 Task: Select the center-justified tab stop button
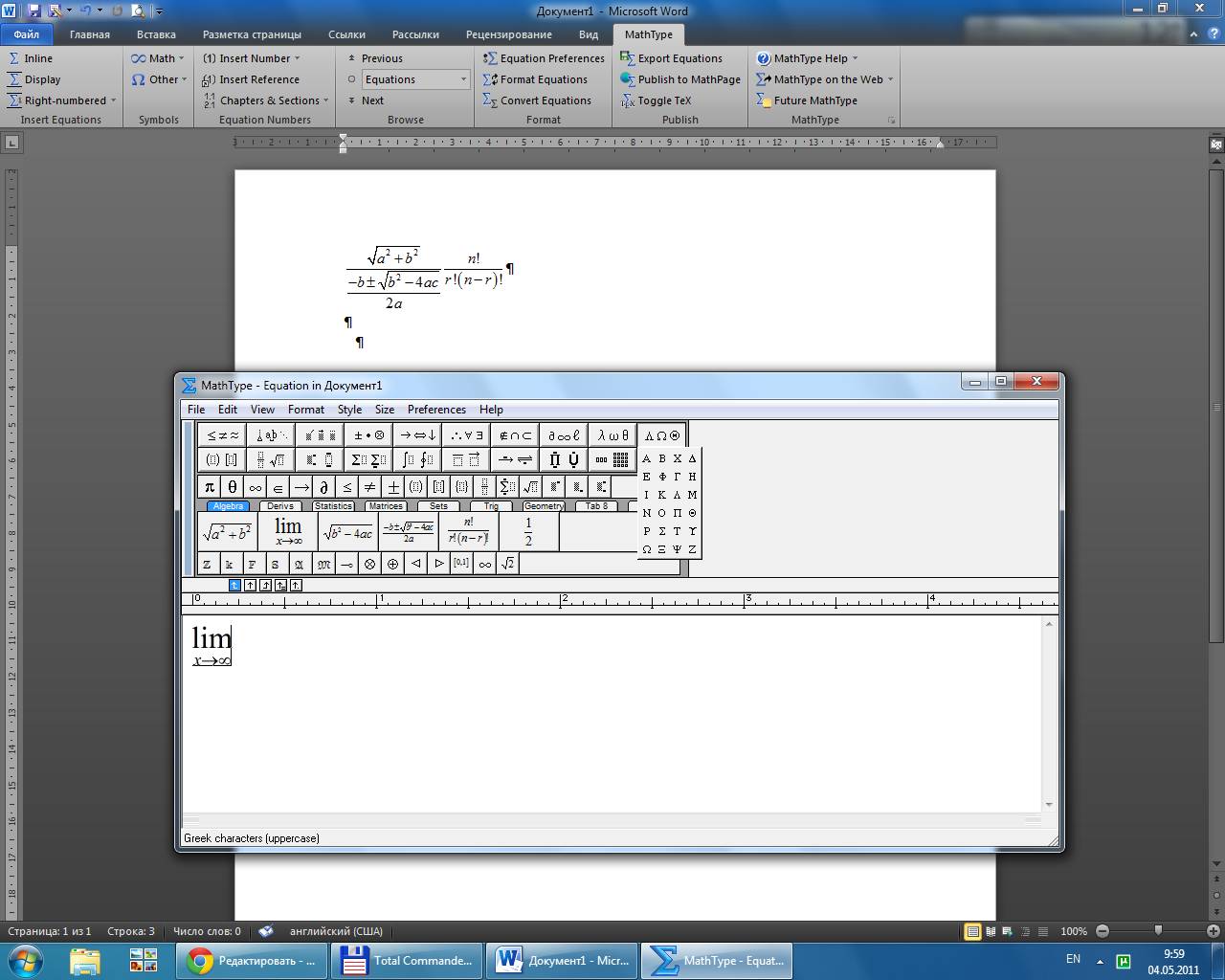[x=250, y=585]
